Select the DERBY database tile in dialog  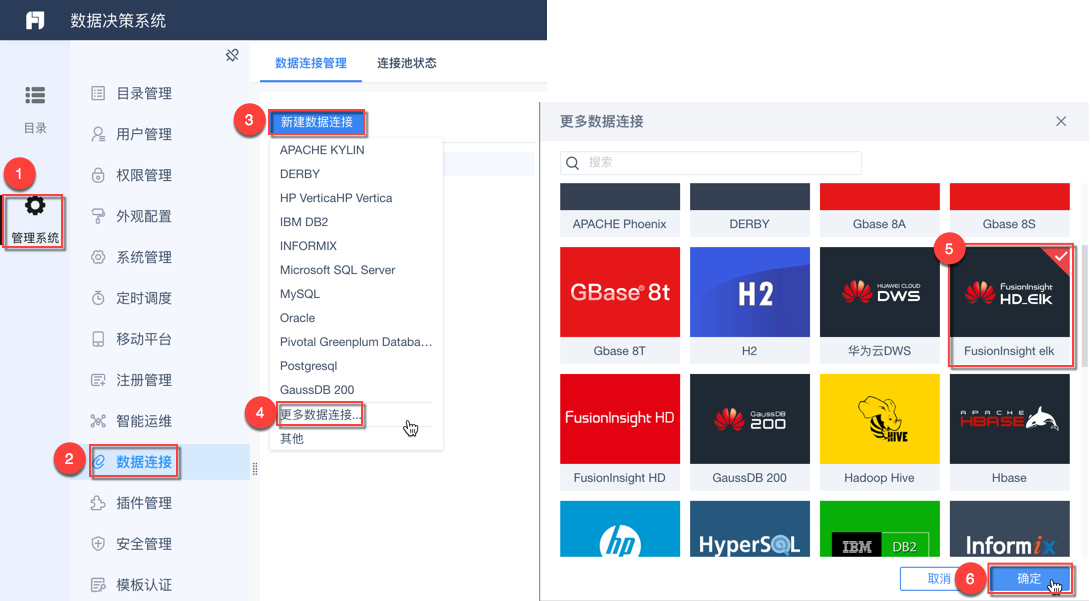[x=749, y=209]
